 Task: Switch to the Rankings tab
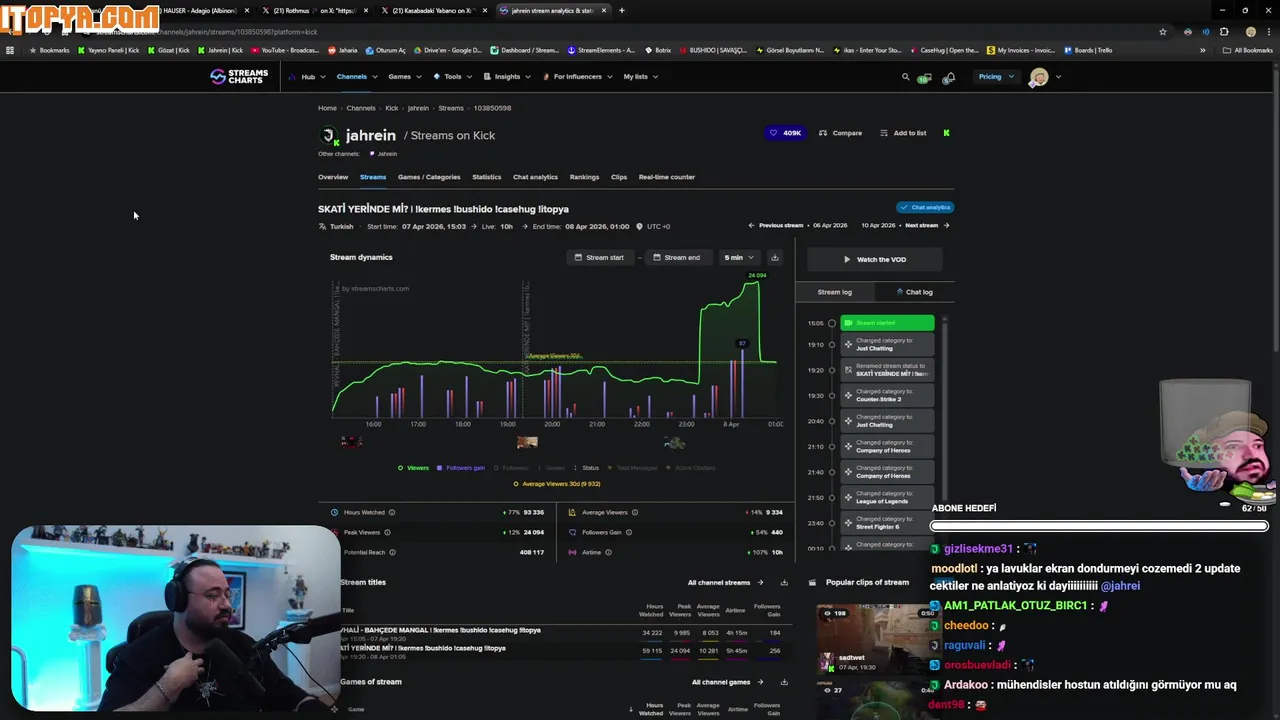(584, 177)
